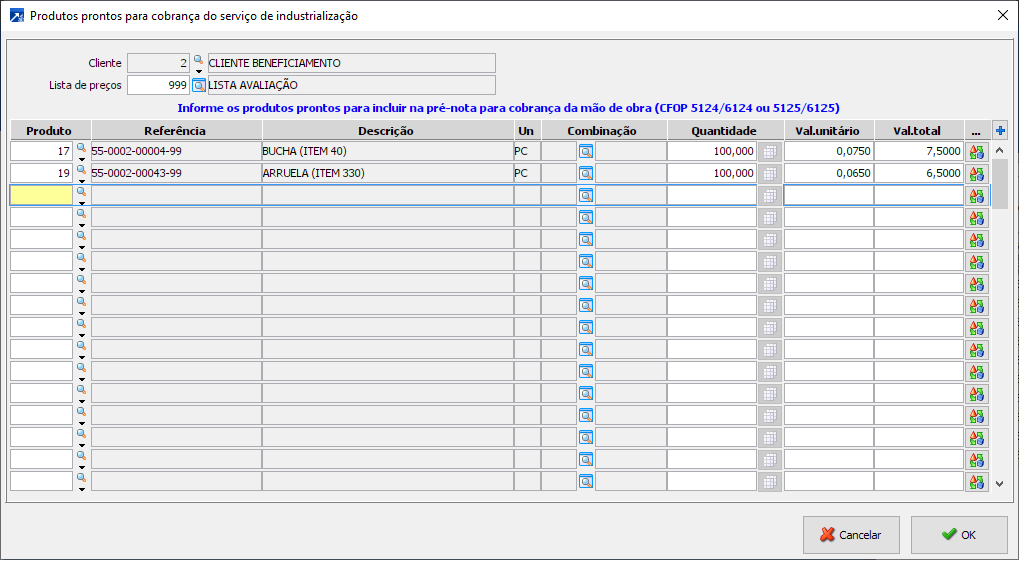This screenshot has width=1033, height=567.
Task: Click quantity grid icon in BUCHA row
Action: [769, 152]
